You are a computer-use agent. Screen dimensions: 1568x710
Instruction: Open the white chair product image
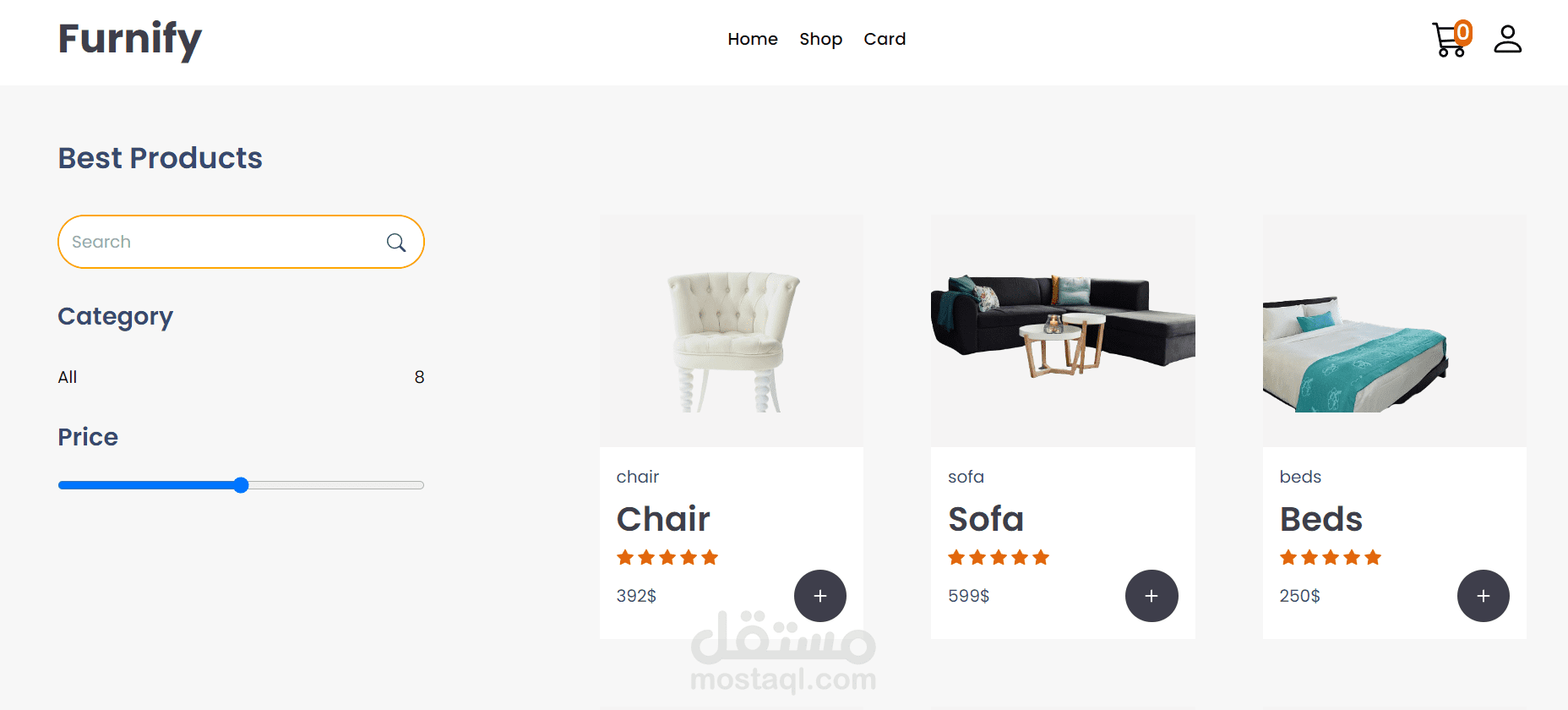(732, 330)
